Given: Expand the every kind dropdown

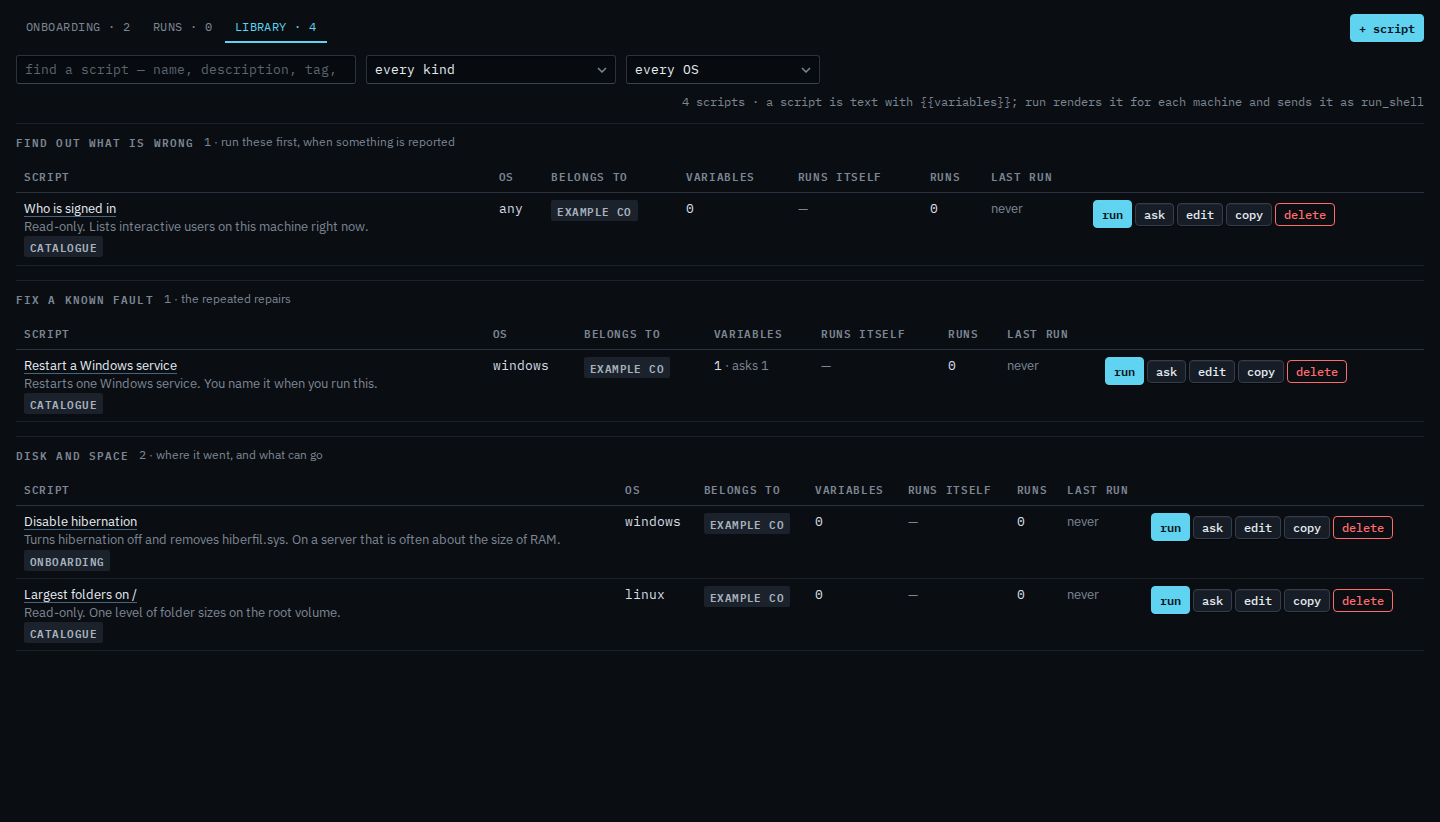Looking at the screenshot, I should (491, 69).
